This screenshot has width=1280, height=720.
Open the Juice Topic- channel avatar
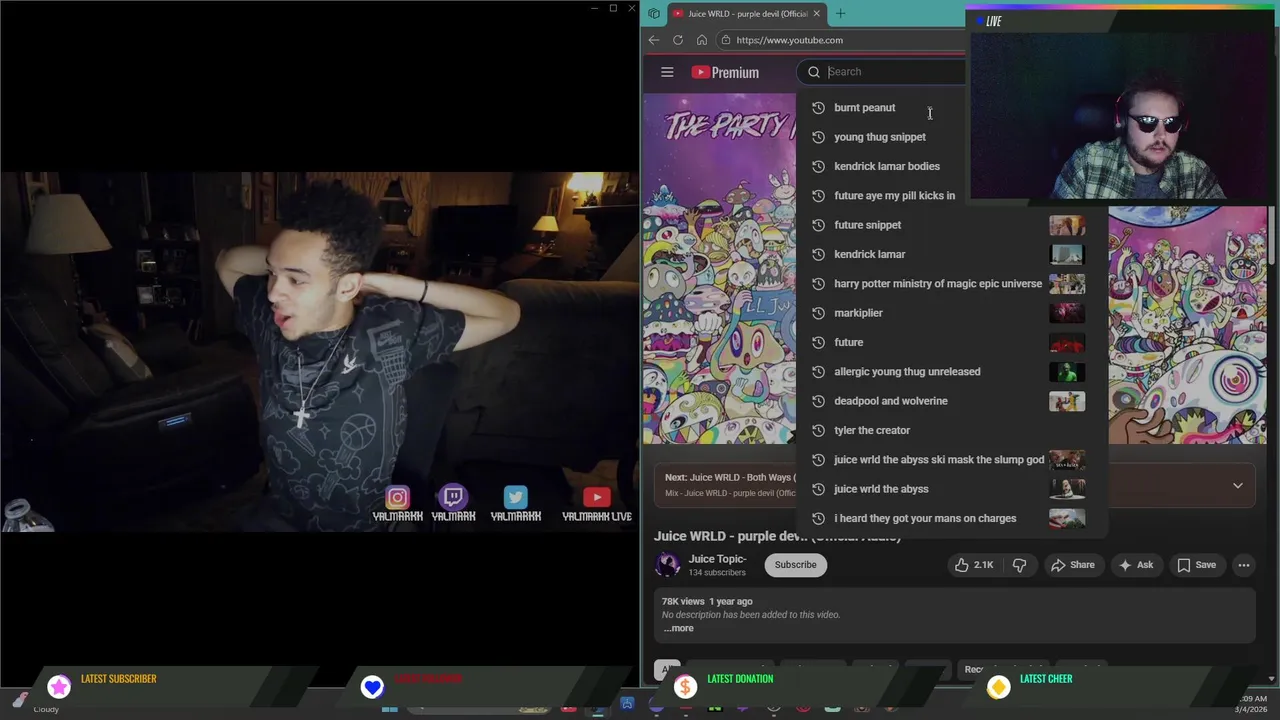tap(667, 565)
